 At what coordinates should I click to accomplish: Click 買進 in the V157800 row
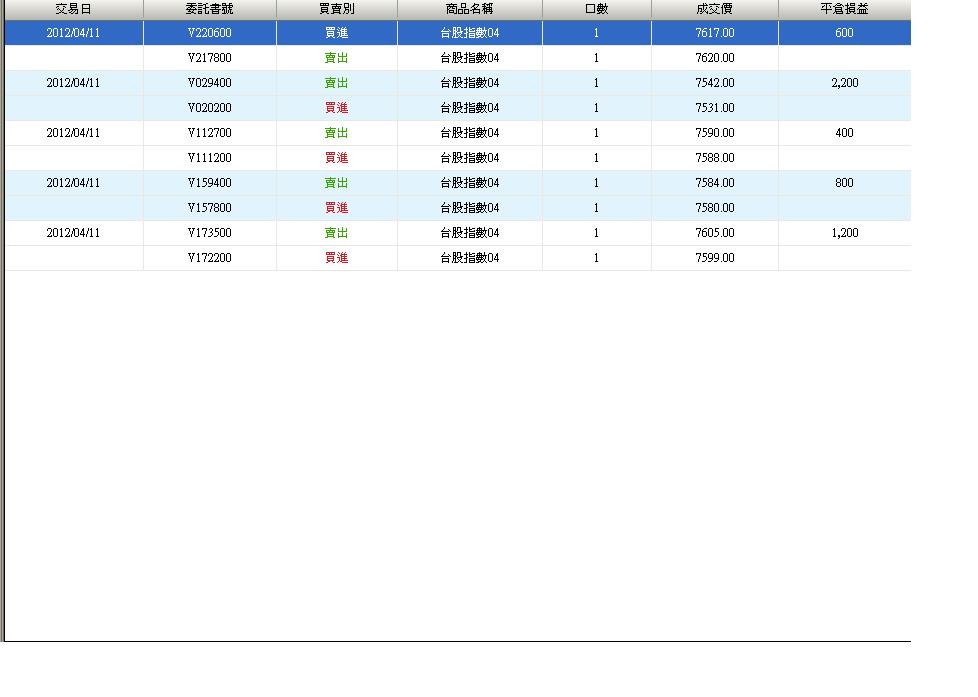click(337, 208)
